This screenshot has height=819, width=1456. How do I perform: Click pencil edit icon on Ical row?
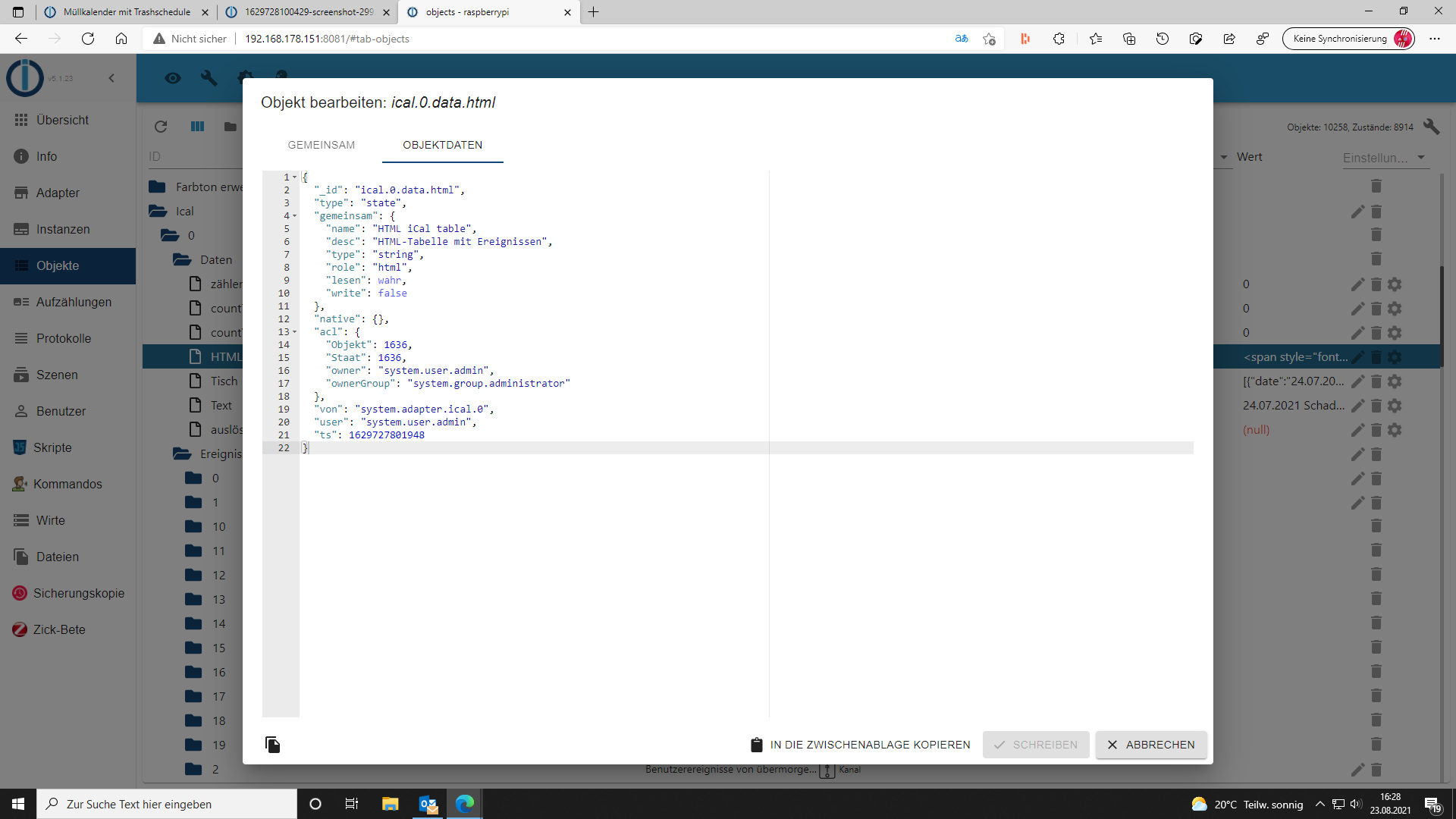pyautogui.click(x=1357, y=212)
